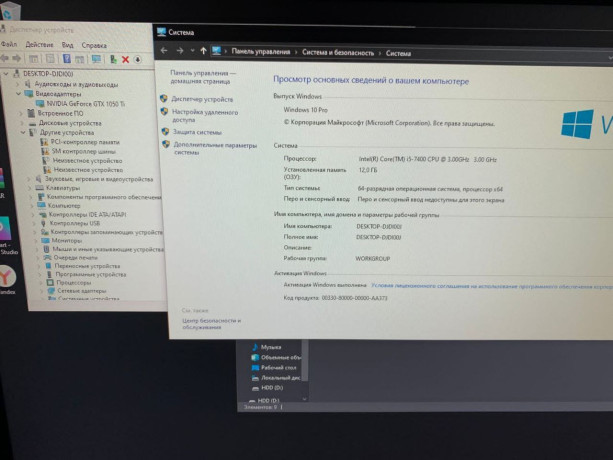613x460 pixels.
Task: Click the Защита системы shield link
Action: [196, 132]
